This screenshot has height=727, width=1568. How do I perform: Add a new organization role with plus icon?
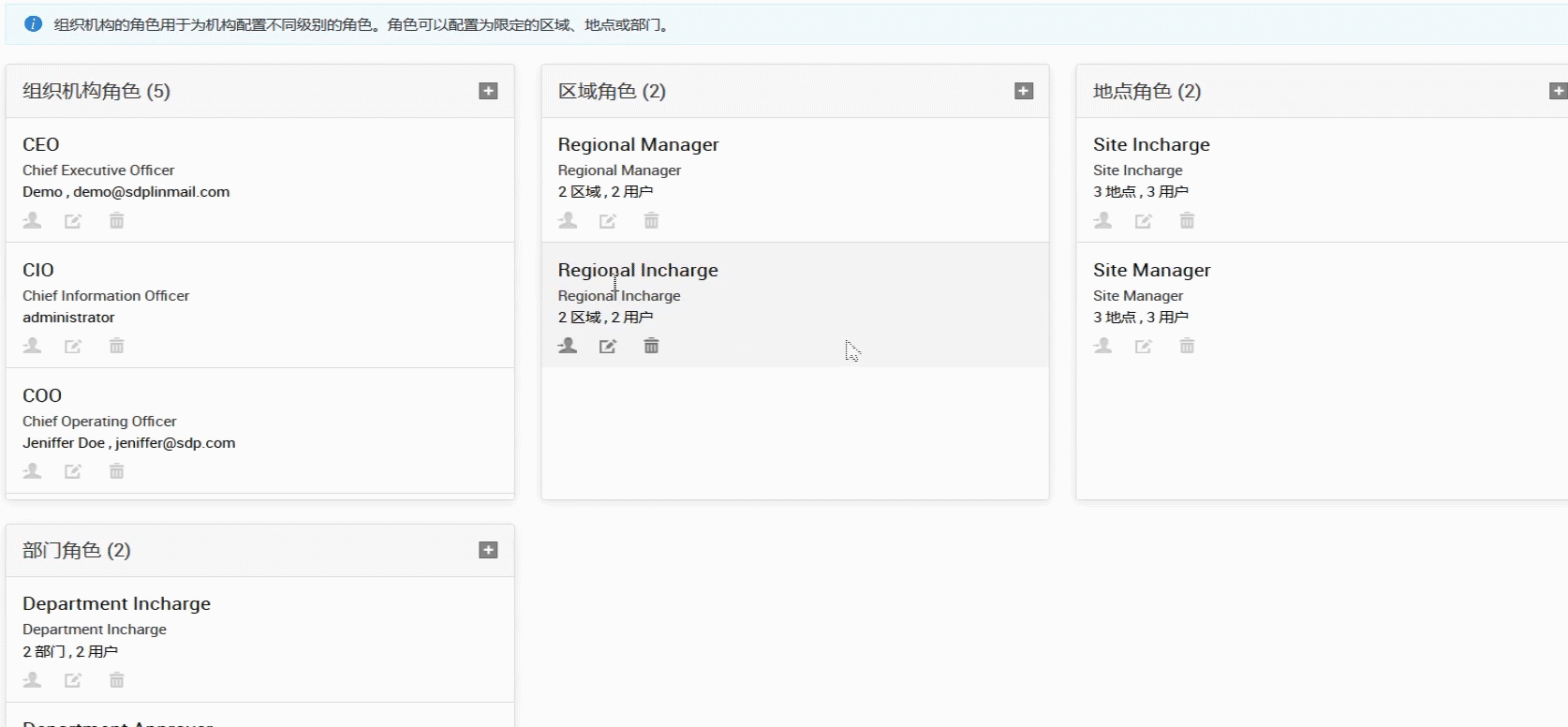click(x=488, y=91)
